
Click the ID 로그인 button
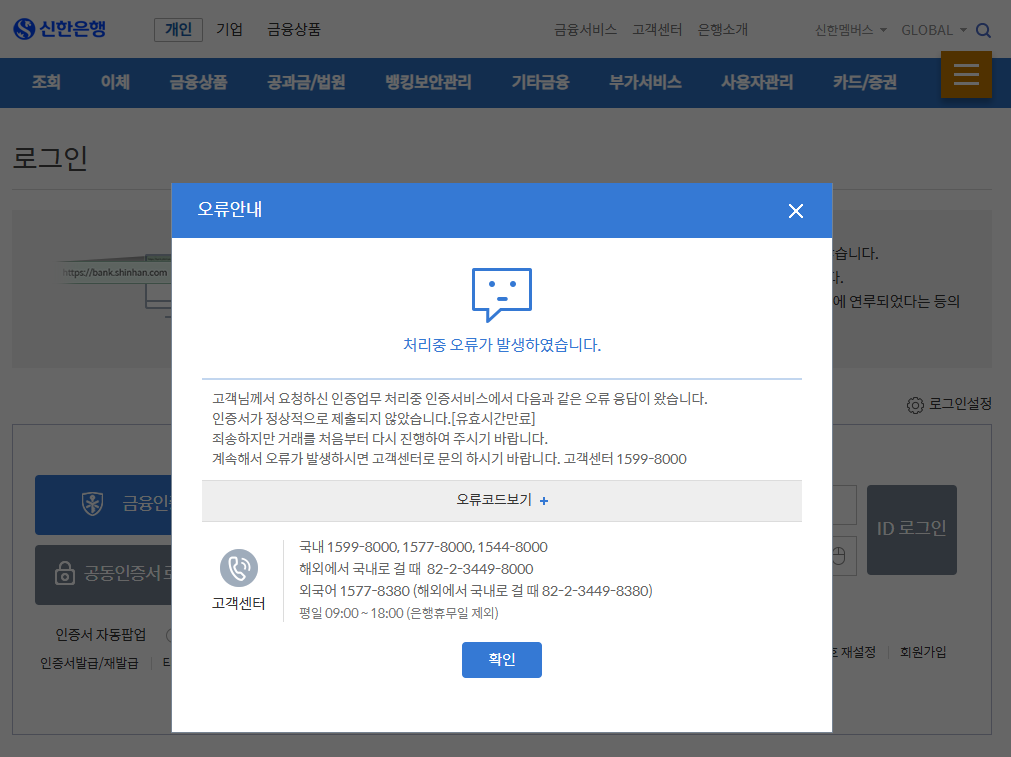[x=911, y=529]
